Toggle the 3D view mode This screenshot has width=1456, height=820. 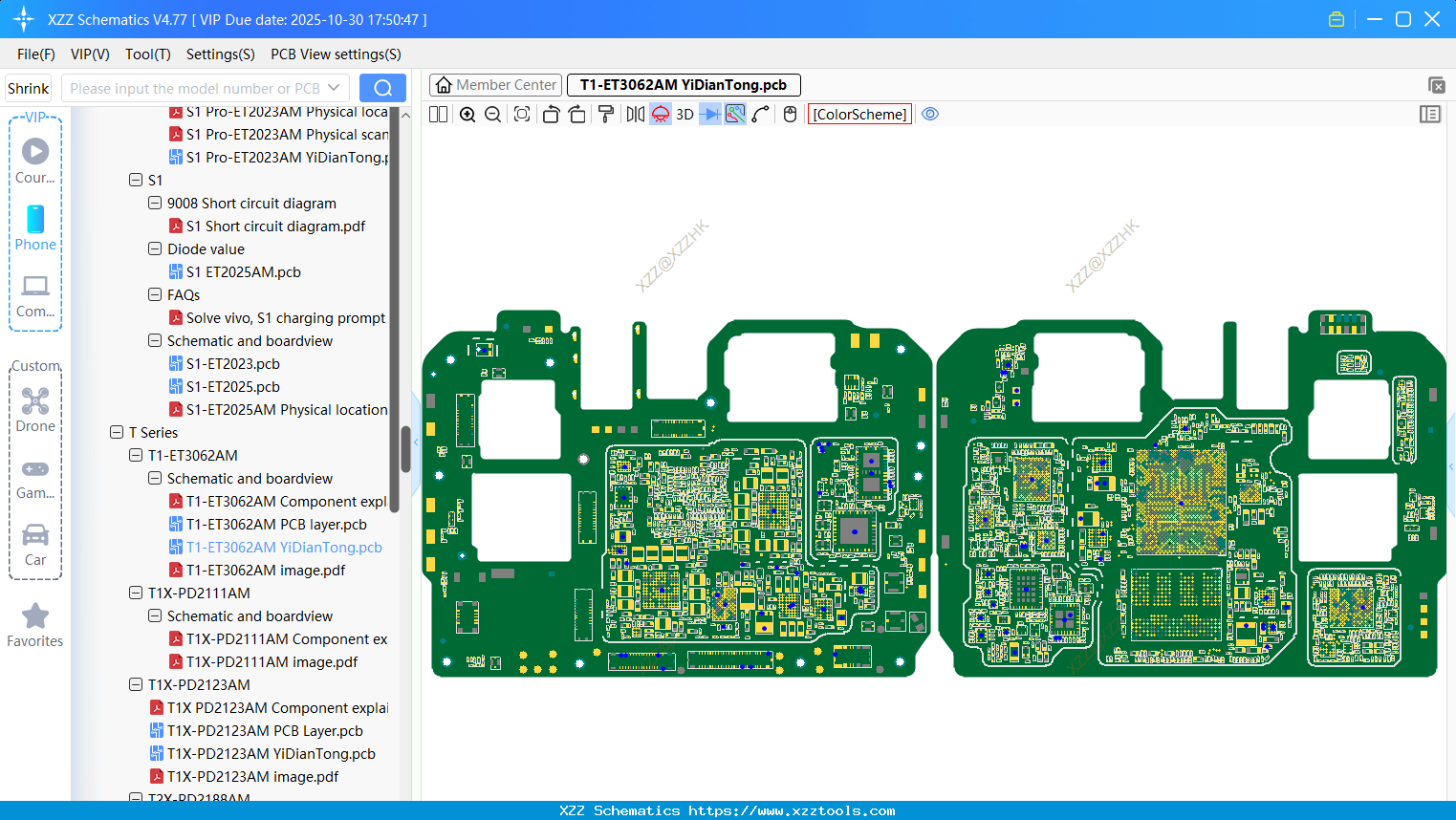[685, 115]
